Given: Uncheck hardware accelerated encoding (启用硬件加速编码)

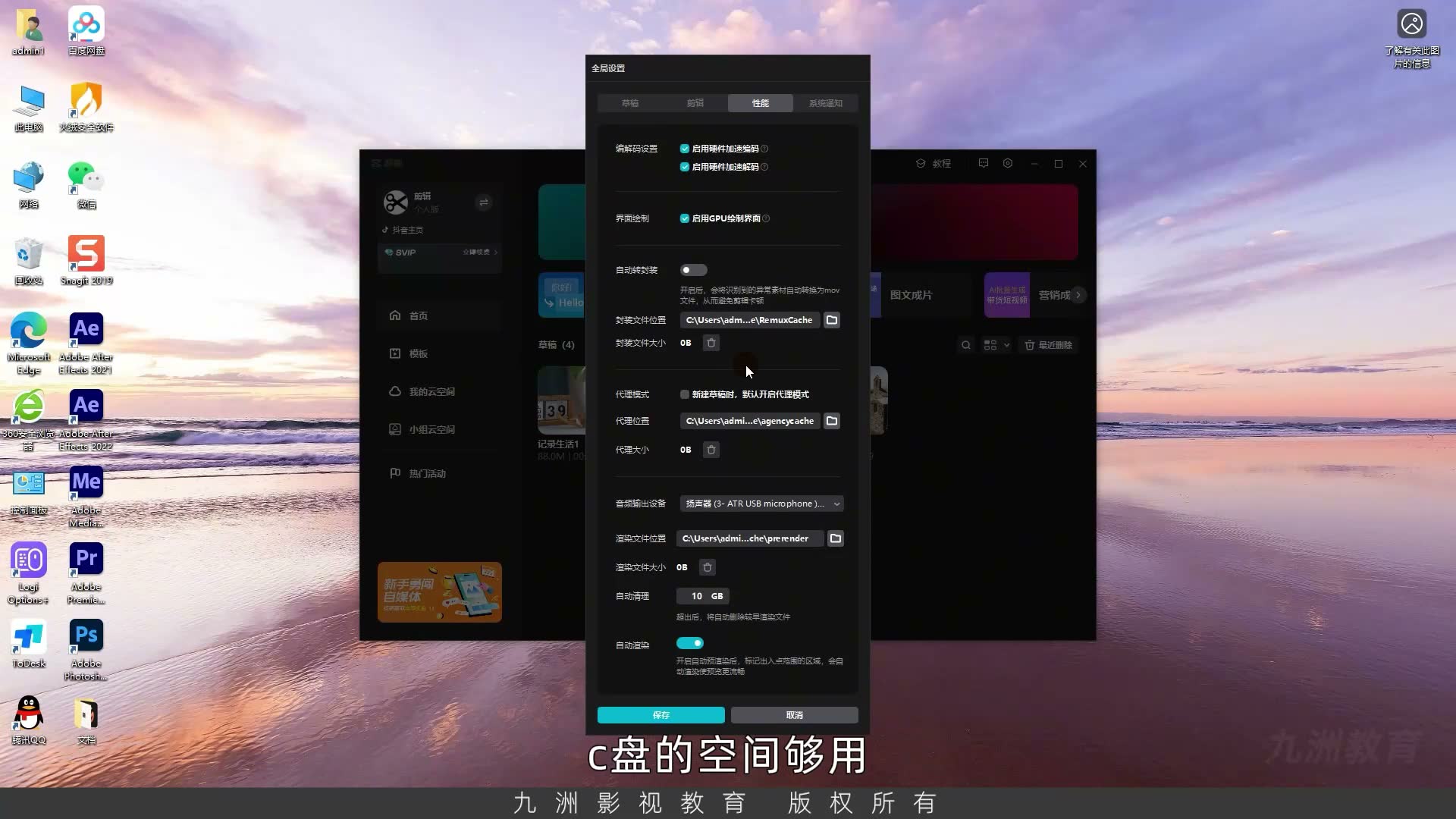Looking at the screenshot, I should (x=685, y=149).
